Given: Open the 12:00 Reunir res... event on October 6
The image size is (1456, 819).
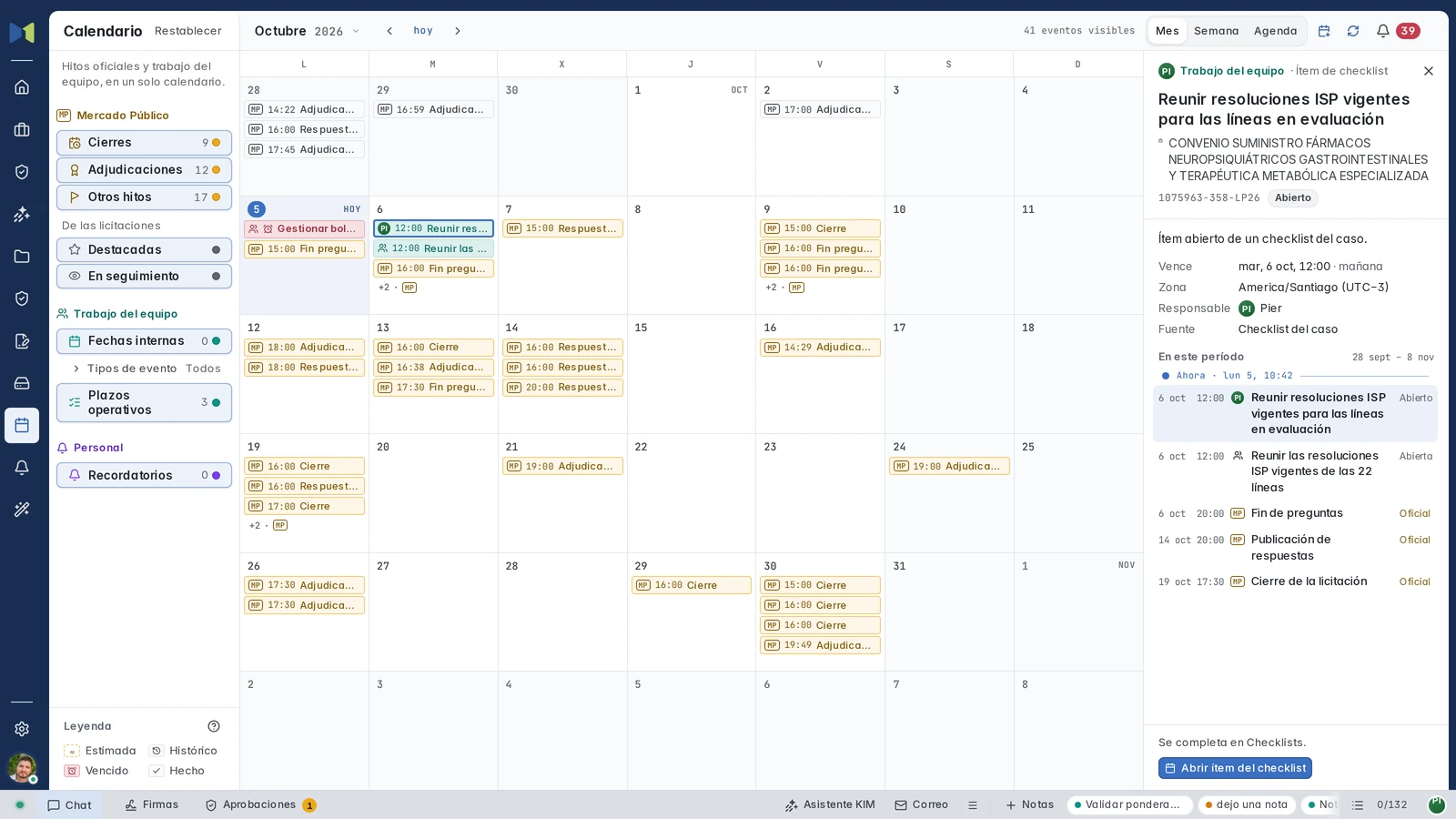Looking at the screenshot, I should point(433,228).
